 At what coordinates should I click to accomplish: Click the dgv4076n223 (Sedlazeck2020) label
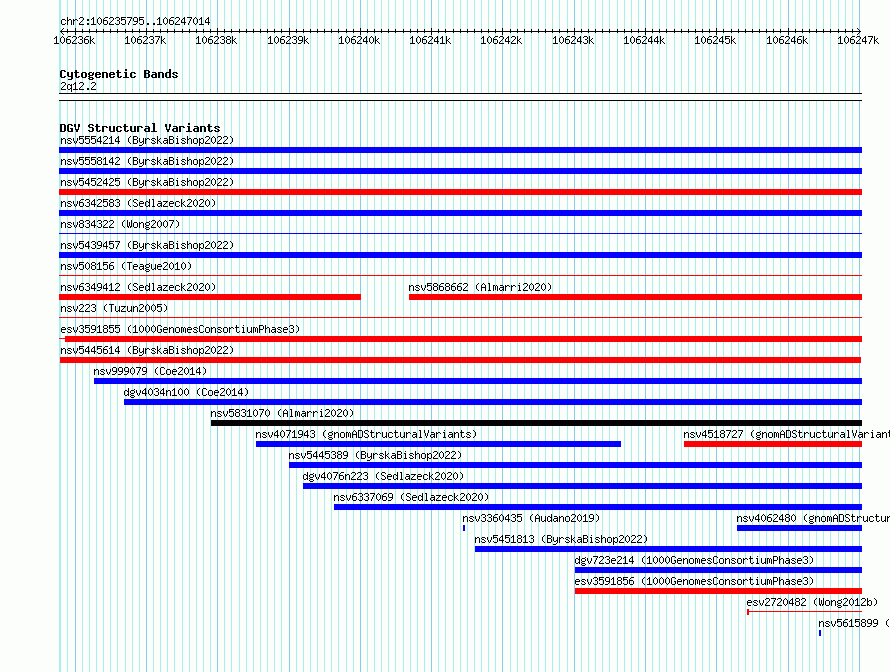click(x=383, y=476)
